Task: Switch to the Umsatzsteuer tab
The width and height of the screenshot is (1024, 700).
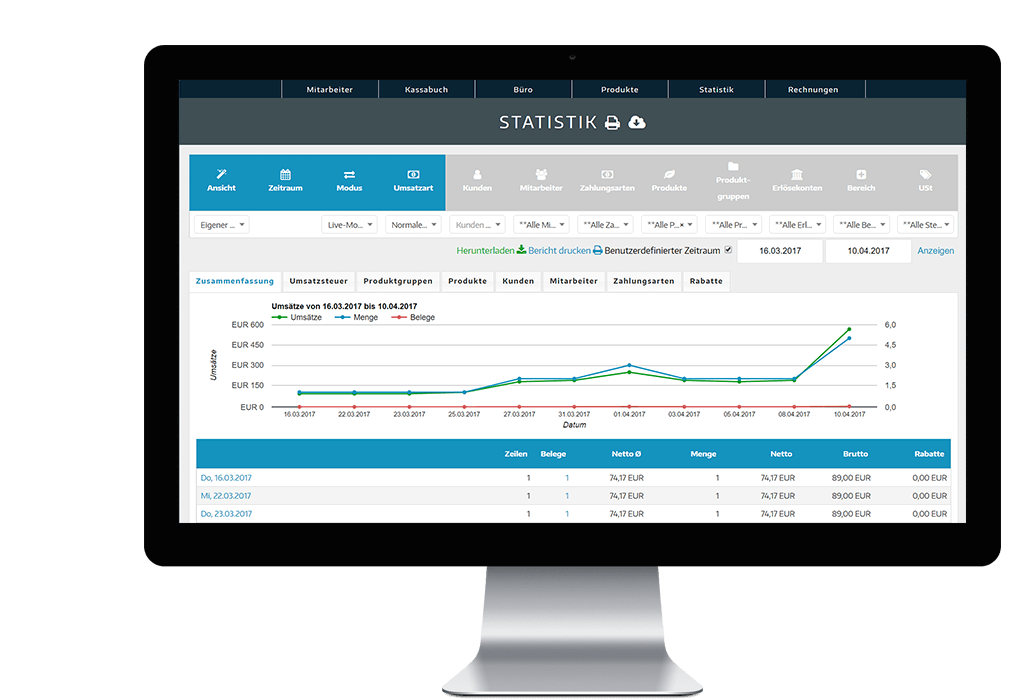Action: [318, 281]
